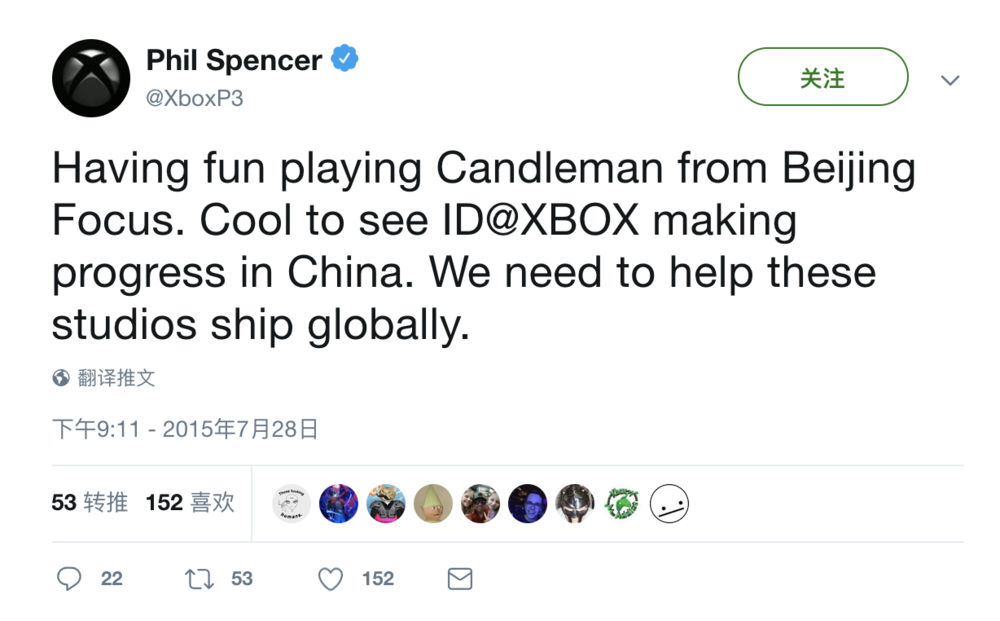Like the tweet with the heart icon
The width and height of the screenshot is (1000, 621).
tap(330, 578)
